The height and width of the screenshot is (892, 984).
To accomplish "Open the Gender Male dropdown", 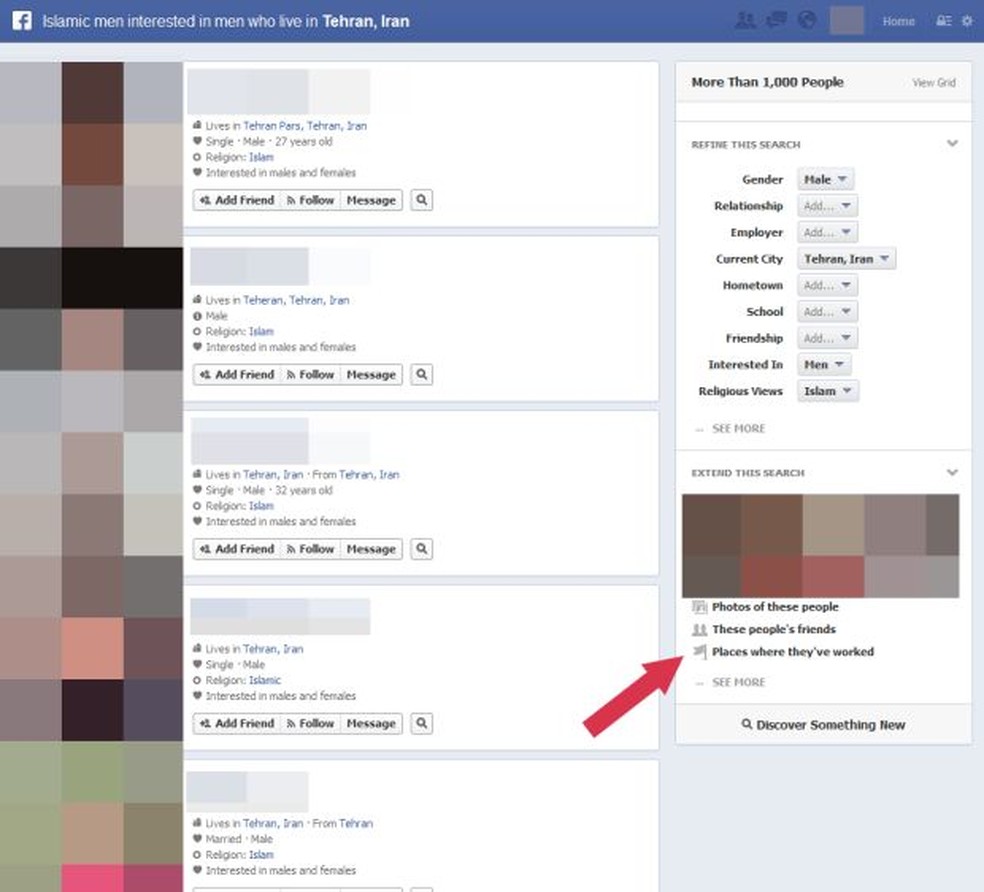I will (x=825, y=179).
